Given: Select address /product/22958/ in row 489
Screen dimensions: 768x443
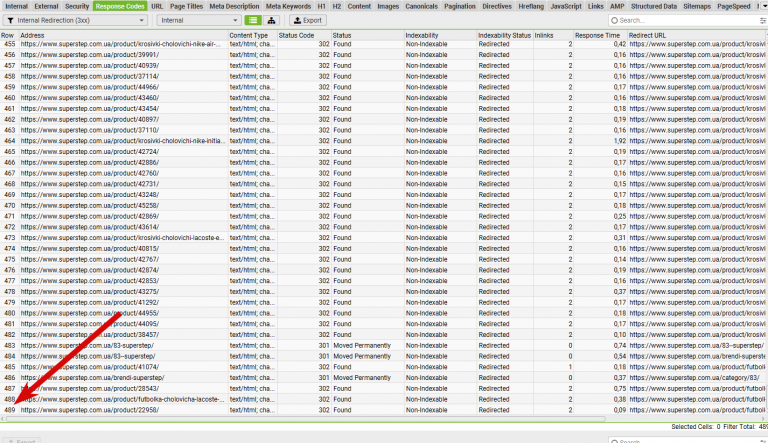Looking at the screenshot, I should (90, 410).
